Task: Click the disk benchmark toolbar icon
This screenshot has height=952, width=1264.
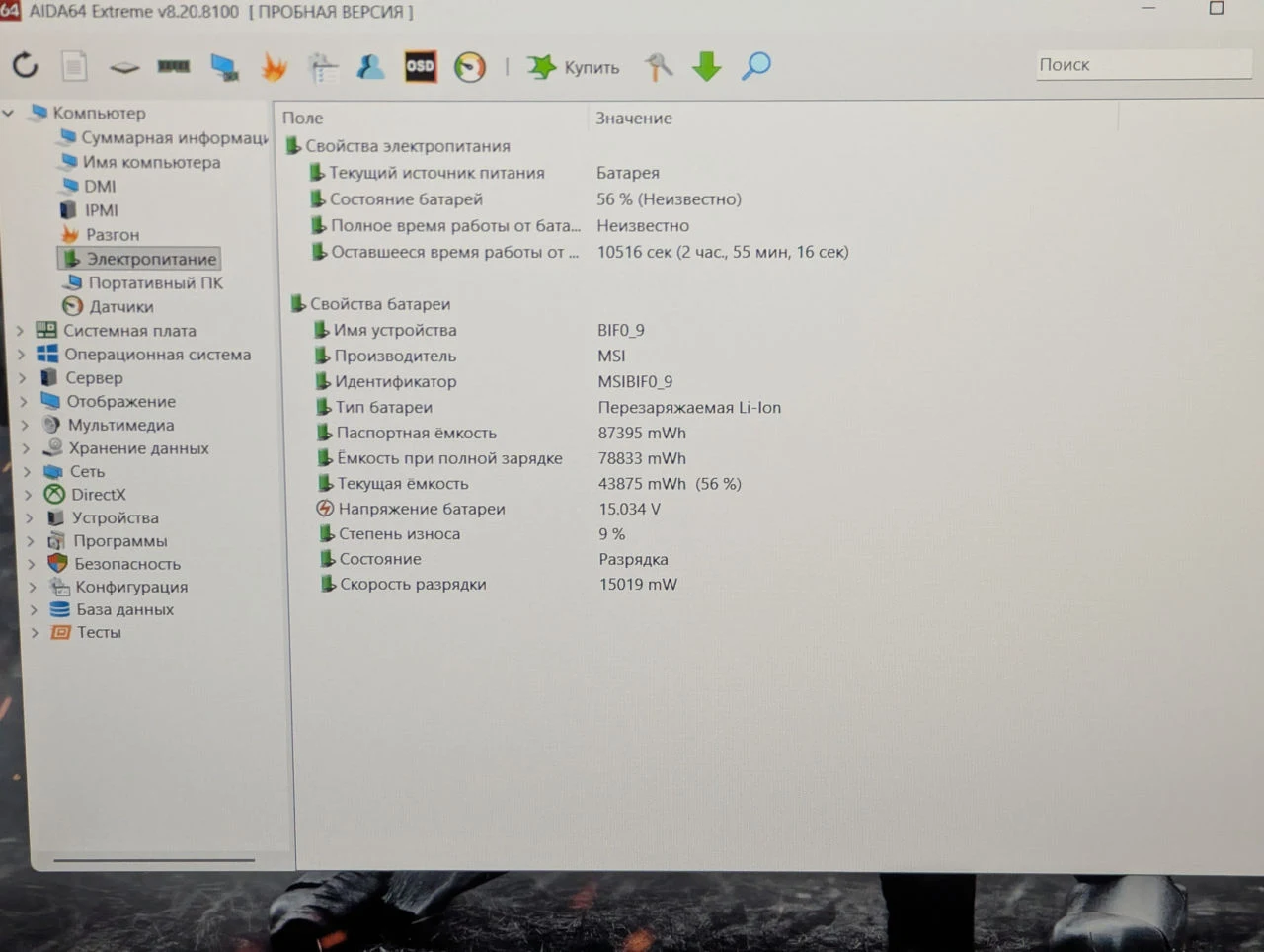Action: point(124,67)
